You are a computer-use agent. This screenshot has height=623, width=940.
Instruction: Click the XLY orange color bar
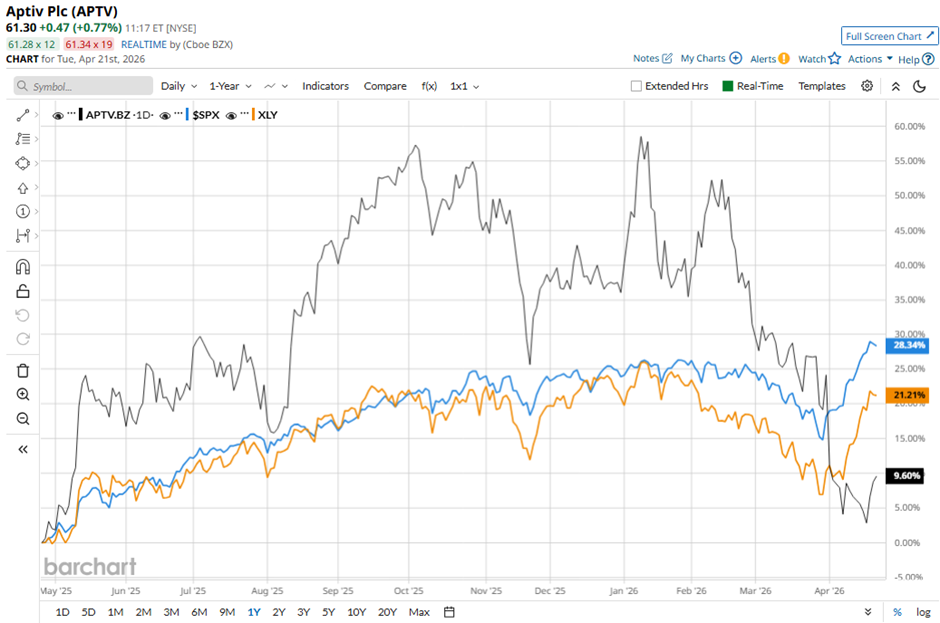[253, 115]
